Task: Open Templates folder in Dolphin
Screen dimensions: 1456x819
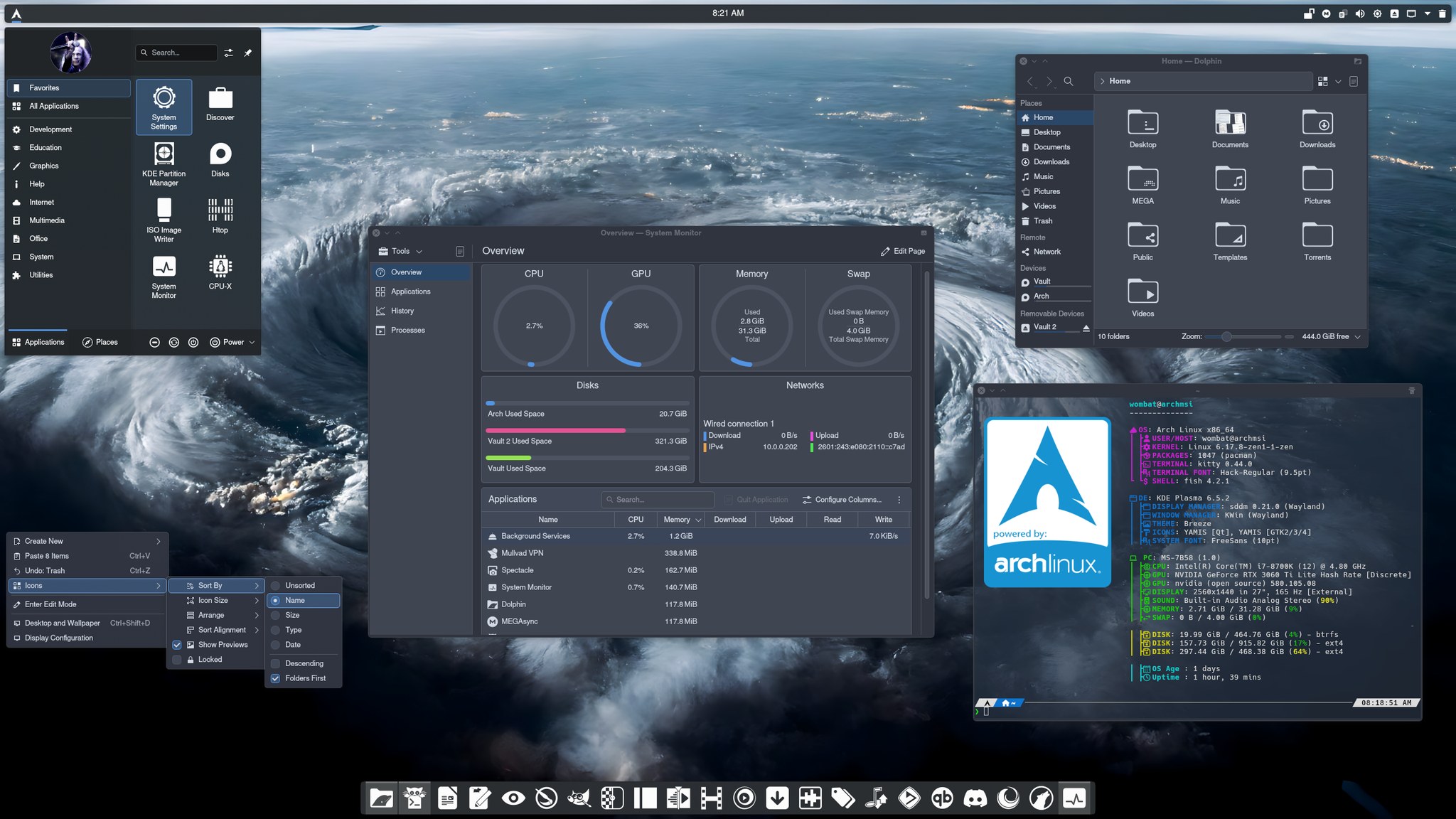Action: (x=1230, y=241)
